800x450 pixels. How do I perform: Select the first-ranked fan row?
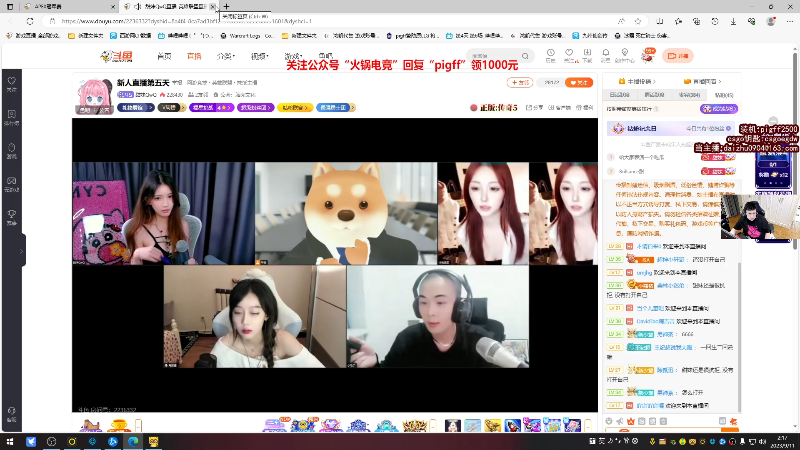coord(671,157)
